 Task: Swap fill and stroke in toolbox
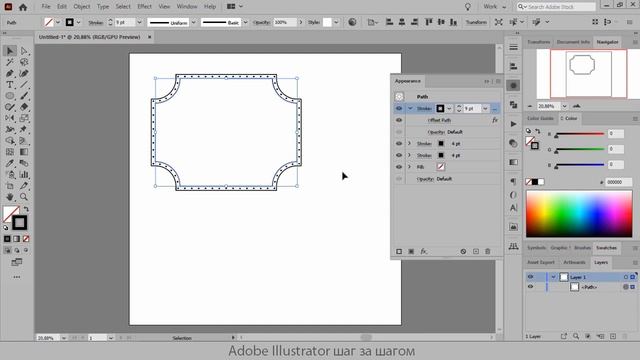(26, 209)
